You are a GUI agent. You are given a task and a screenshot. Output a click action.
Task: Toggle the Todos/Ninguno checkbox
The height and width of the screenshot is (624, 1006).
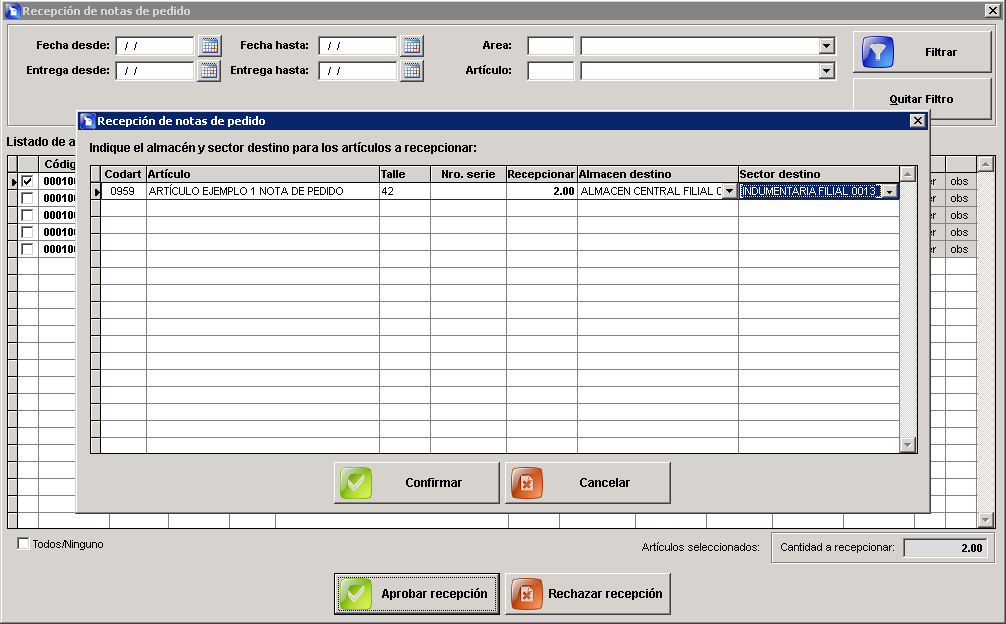click(x=23, y=544)
